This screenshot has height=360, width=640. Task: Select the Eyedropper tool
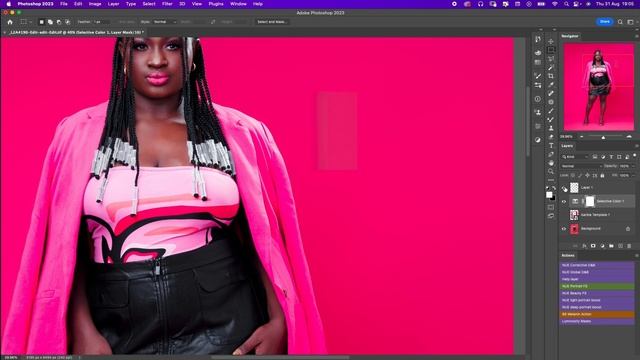(551, 84)
